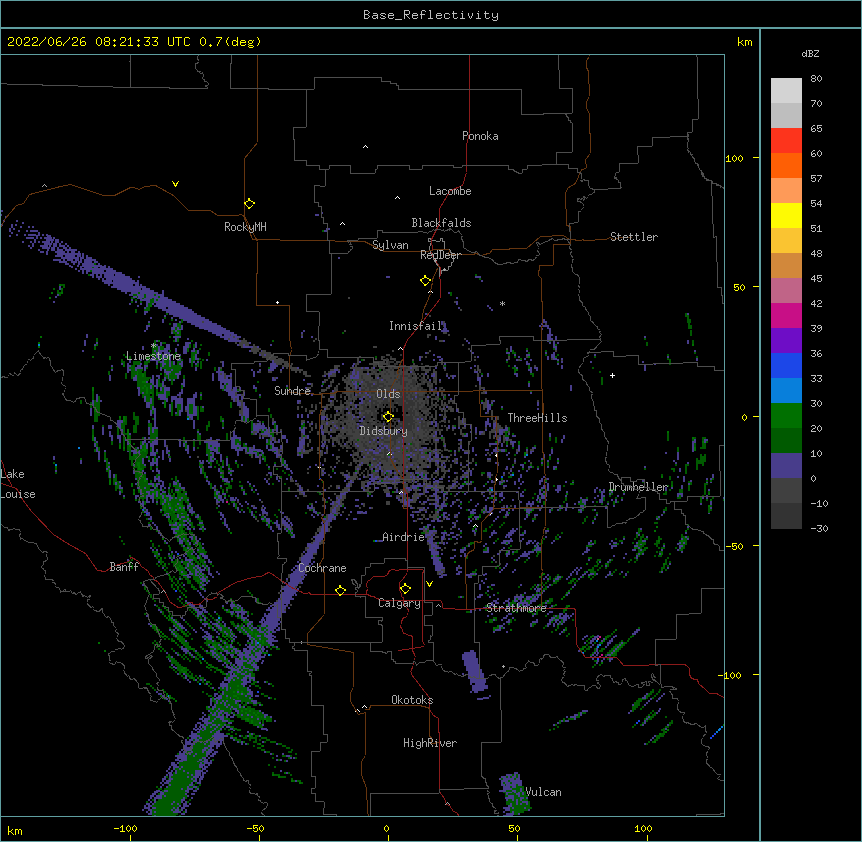862x842 pixels.
Task: Select the slate purple 10-0 dBZ swatch
Action: [786, 466]
